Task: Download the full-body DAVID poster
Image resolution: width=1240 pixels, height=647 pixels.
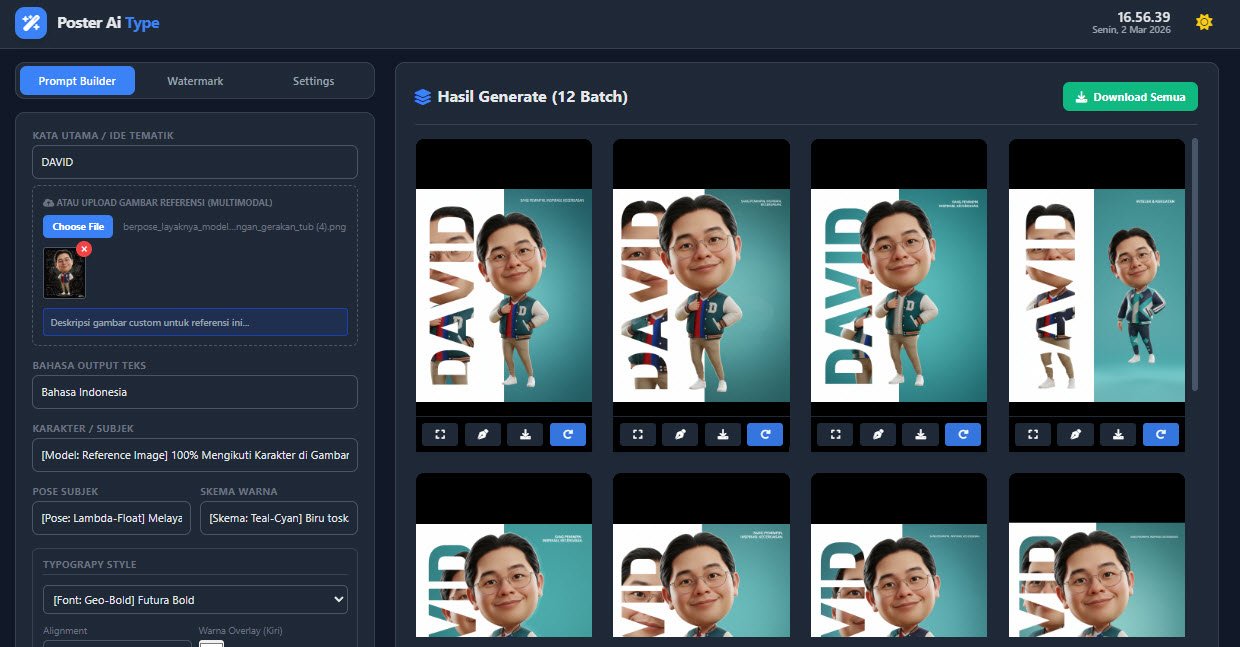Action: (x=1118, y=434)
